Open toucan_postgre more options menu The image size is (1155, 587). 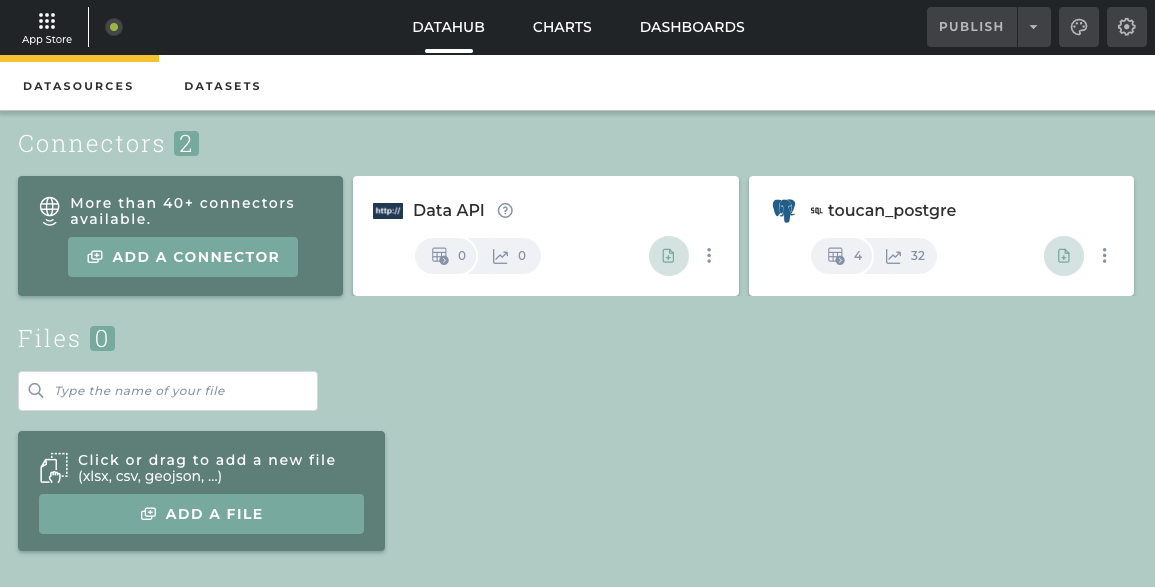[1104, 256]
